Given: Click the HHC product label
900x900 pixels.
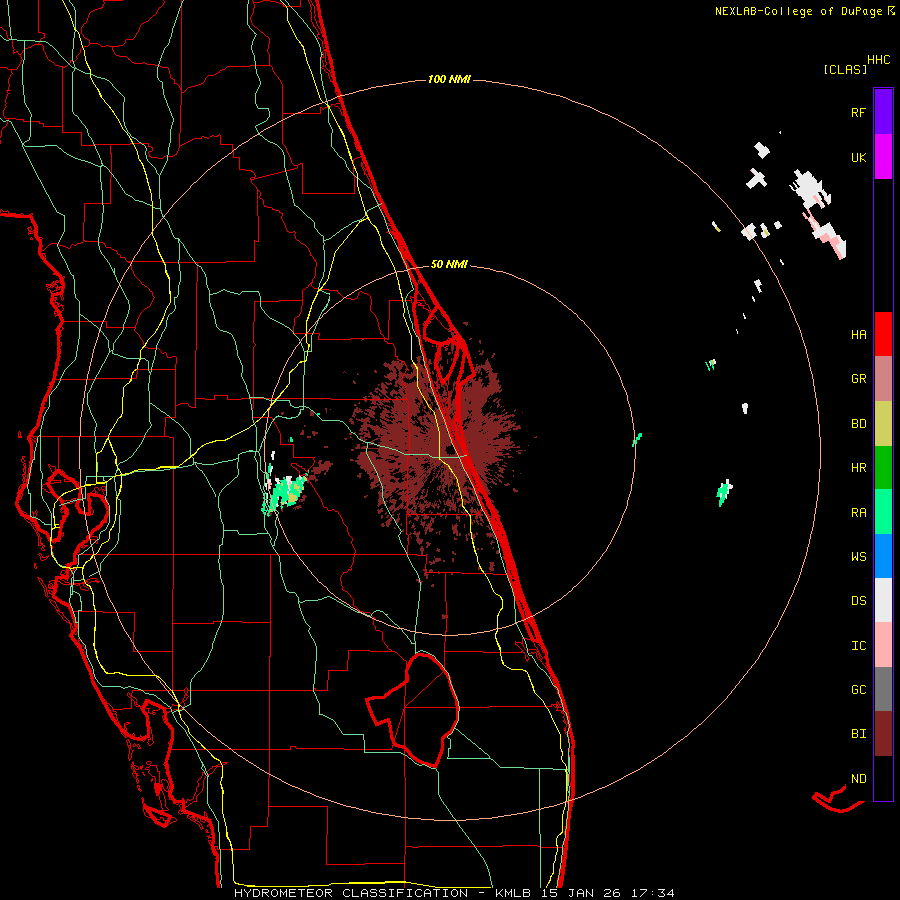Looking at the screenshot, I should click(879, 60).
